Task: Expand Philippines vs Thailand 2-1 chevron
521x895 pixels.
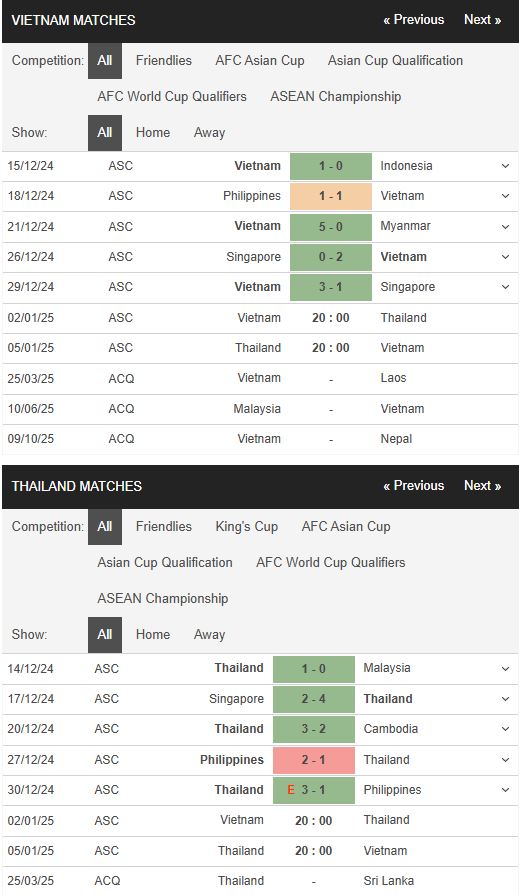Action: click(505, 760)
